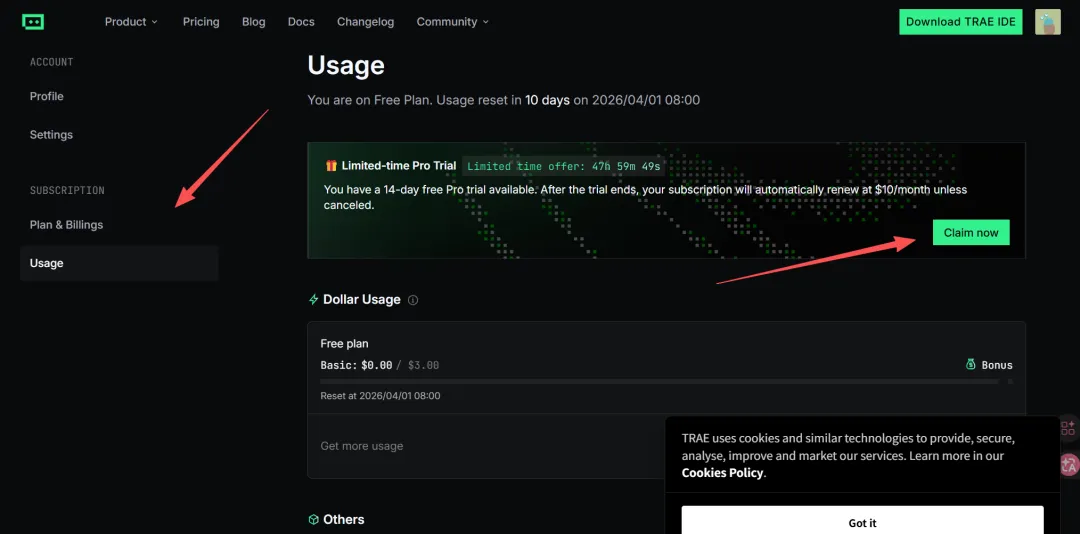Expand the Product dropdown menu

[131, 22]
